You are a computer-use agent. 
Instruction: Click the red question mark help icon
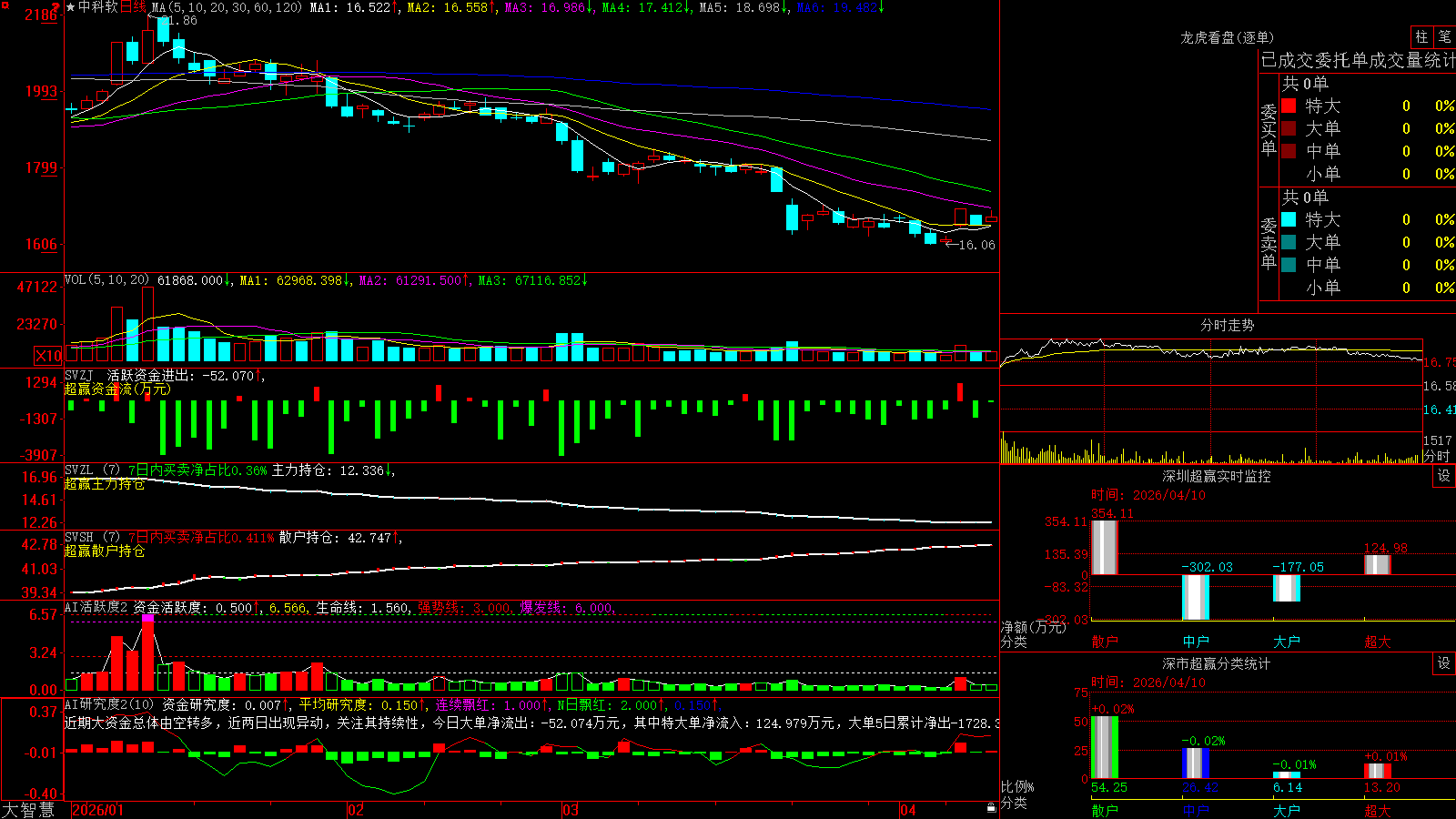pyautogui.click(x=56, y=6)
